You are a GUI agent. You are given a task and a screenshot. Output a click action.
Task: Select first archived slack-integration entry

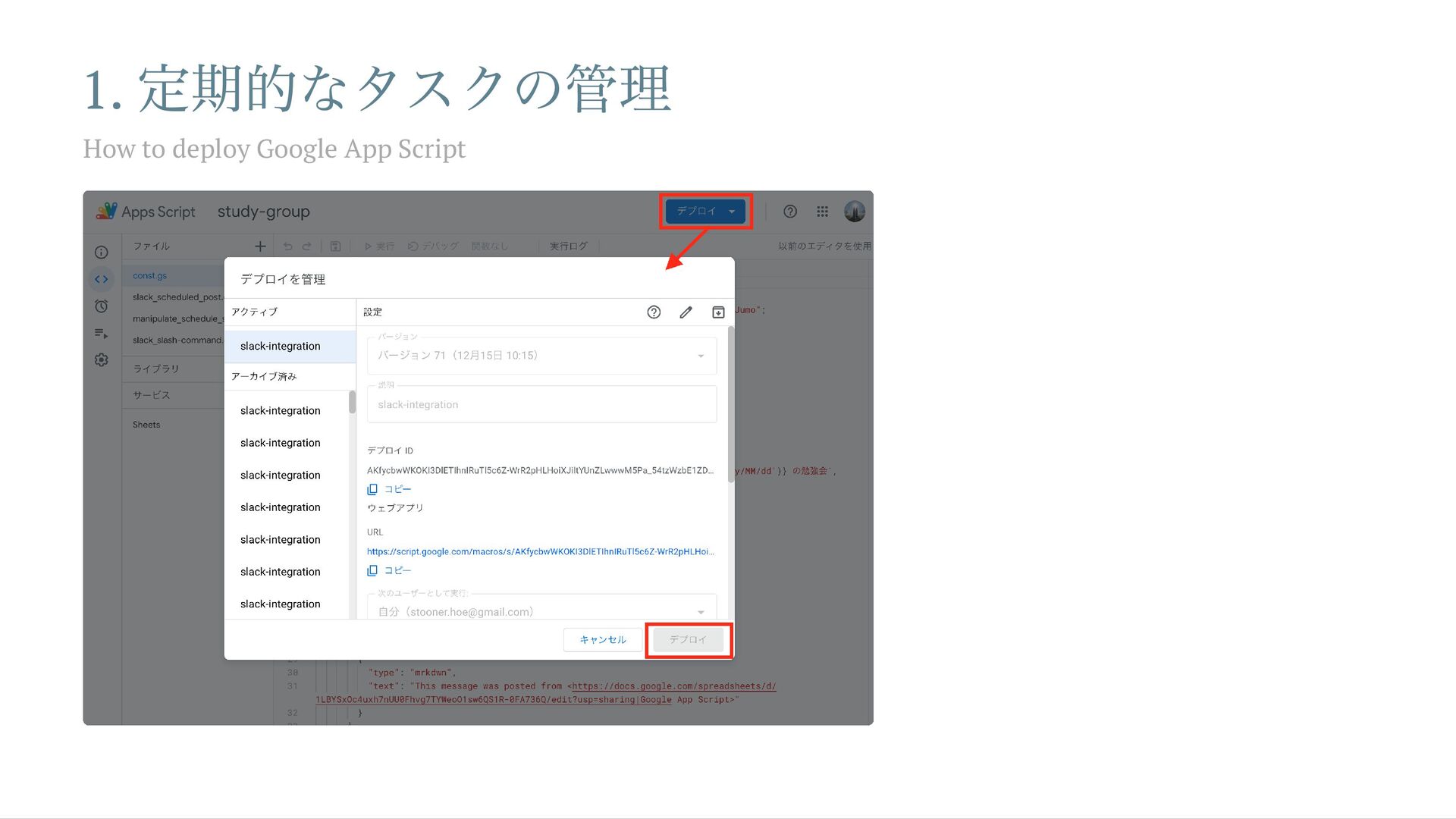click(x=281, y=411)
